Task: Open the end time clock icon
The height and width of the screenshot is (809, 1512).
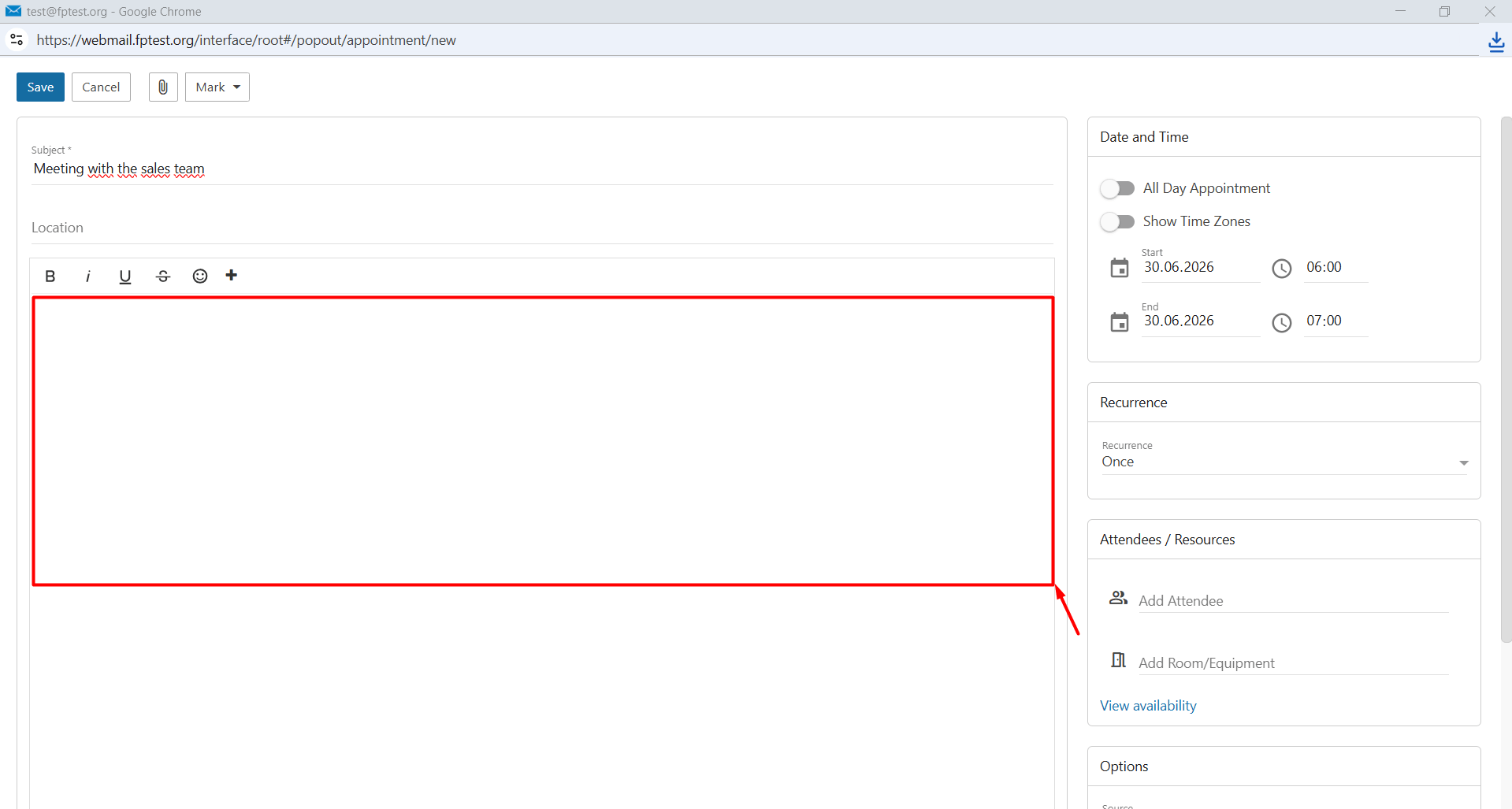Action: [1282, 322]
